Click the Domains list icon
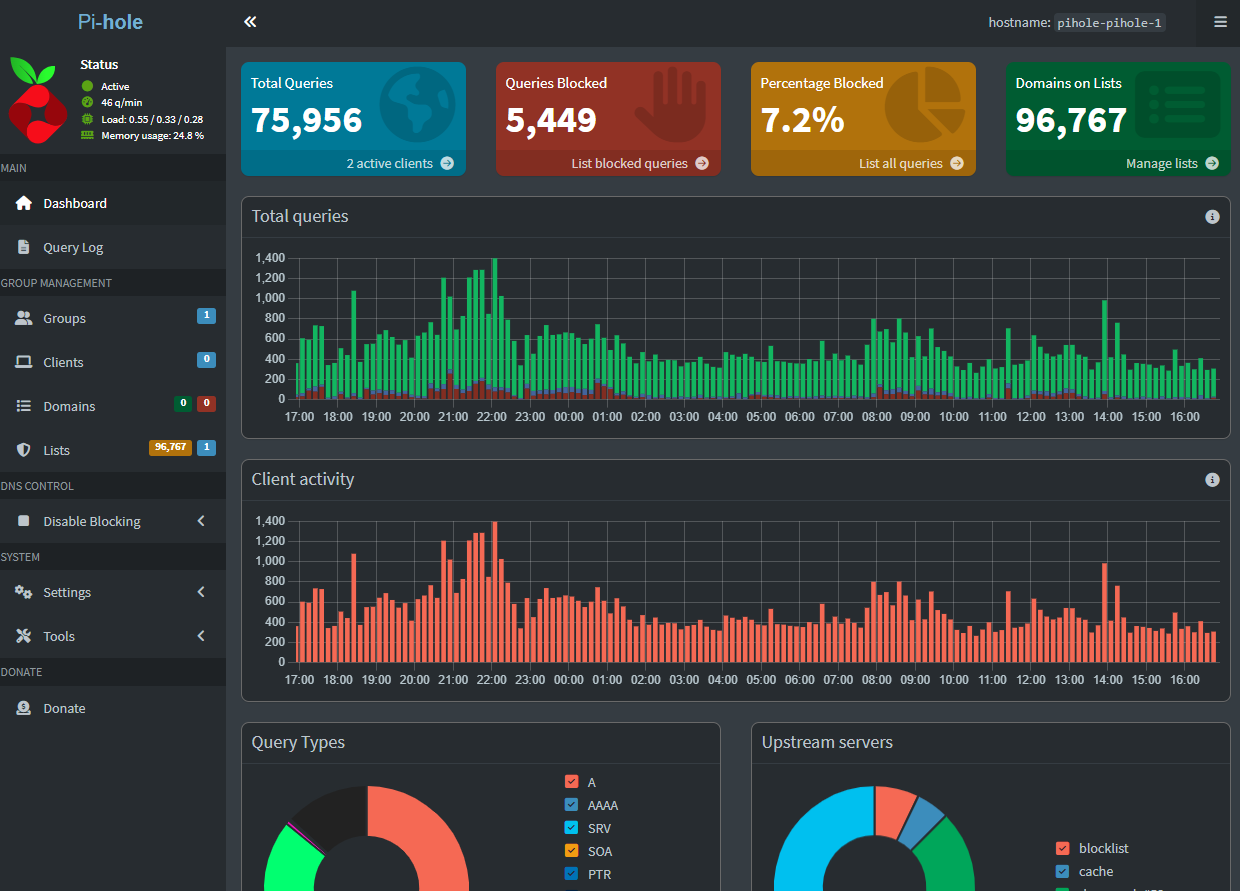The width and height of the screenshot is (1240, 891). [24, 406]
